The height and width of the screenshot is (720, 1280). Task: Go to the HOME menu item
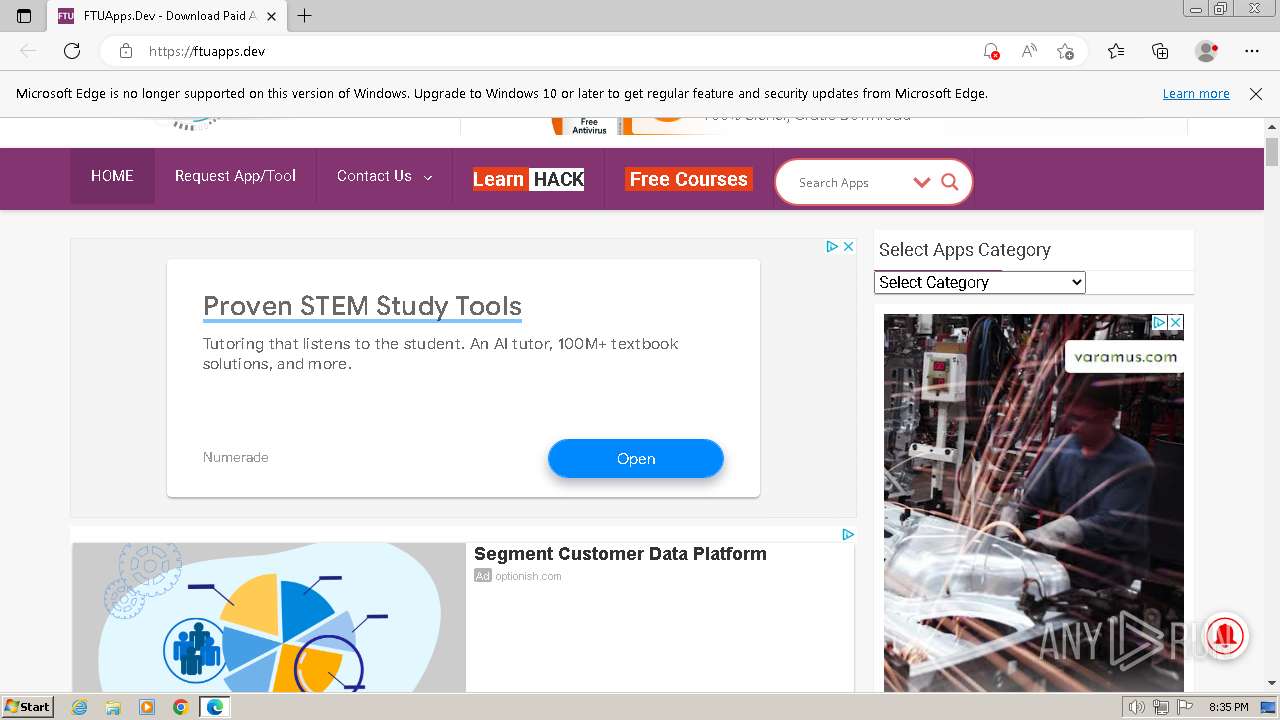112,176
